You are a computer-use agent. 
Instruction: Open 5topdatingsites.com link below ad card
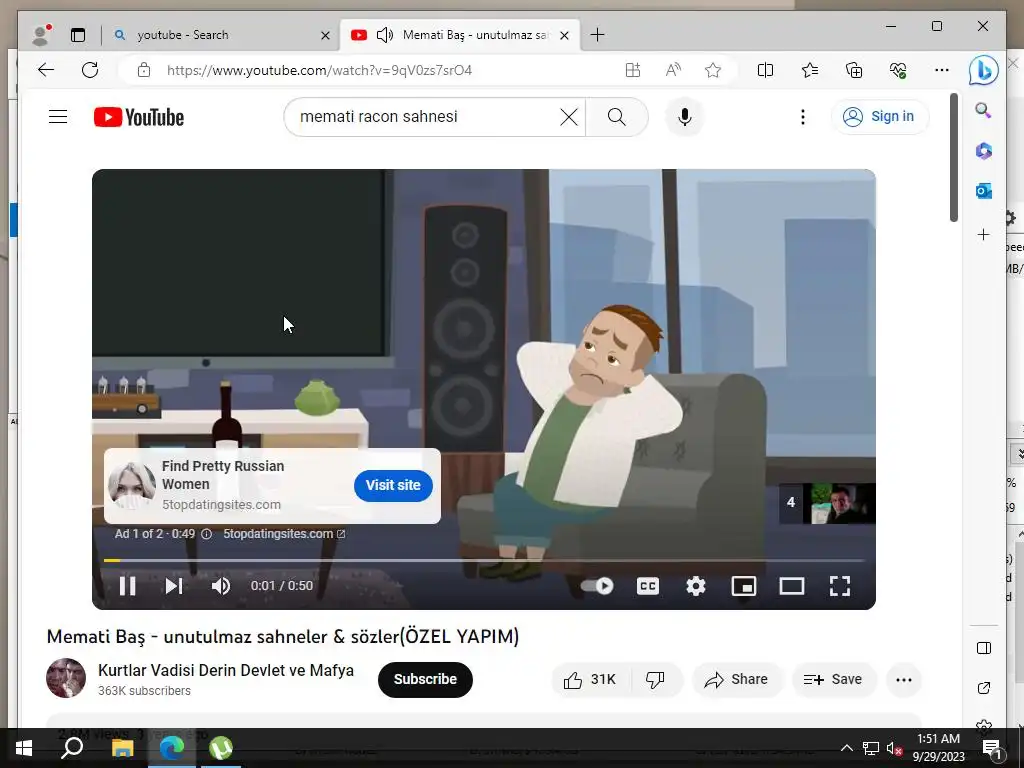(x=284, y=534)
